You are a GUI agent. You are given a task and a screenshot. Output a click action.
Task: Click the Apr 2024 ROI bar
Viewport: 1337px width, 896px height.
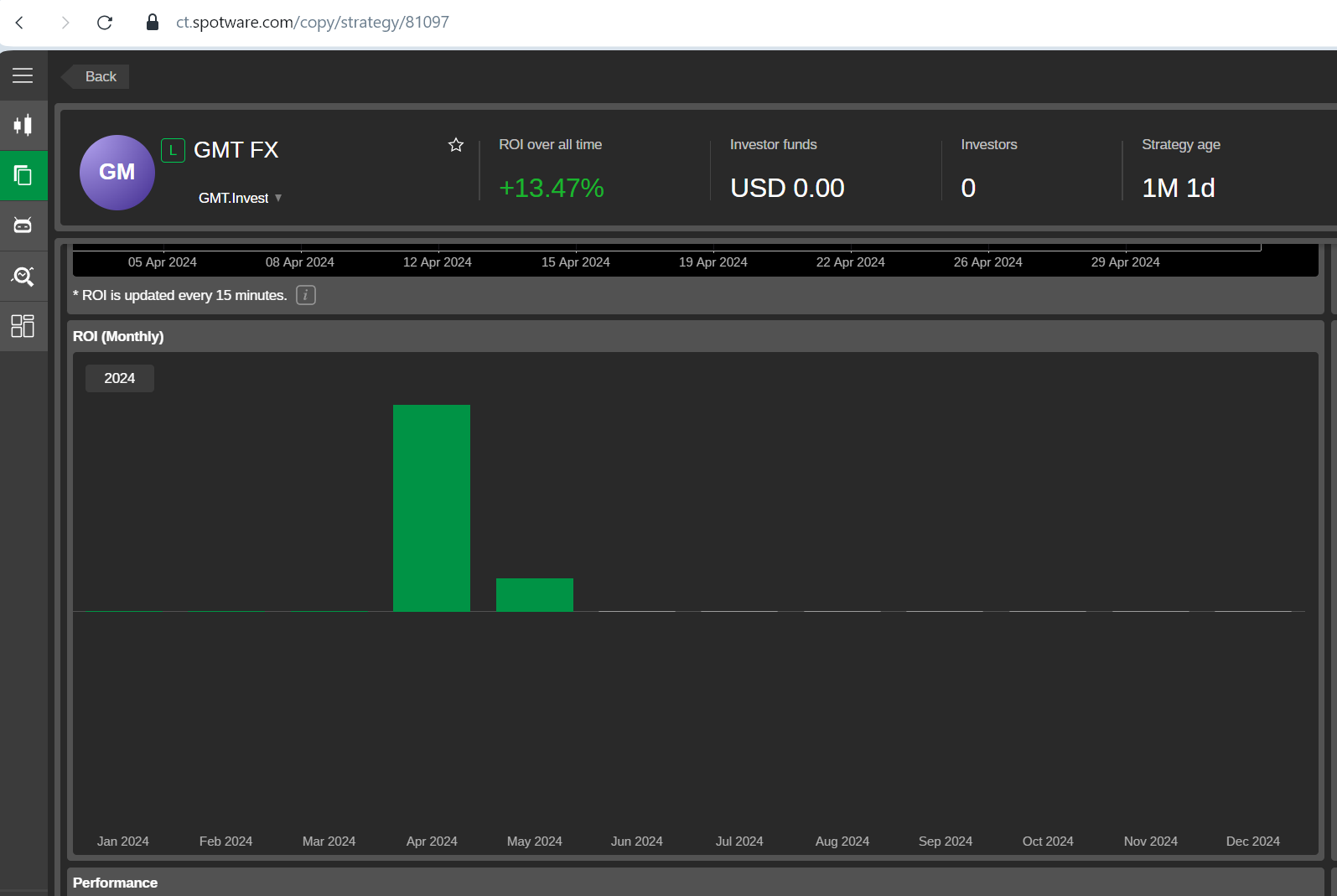click(x=432, y=508)
